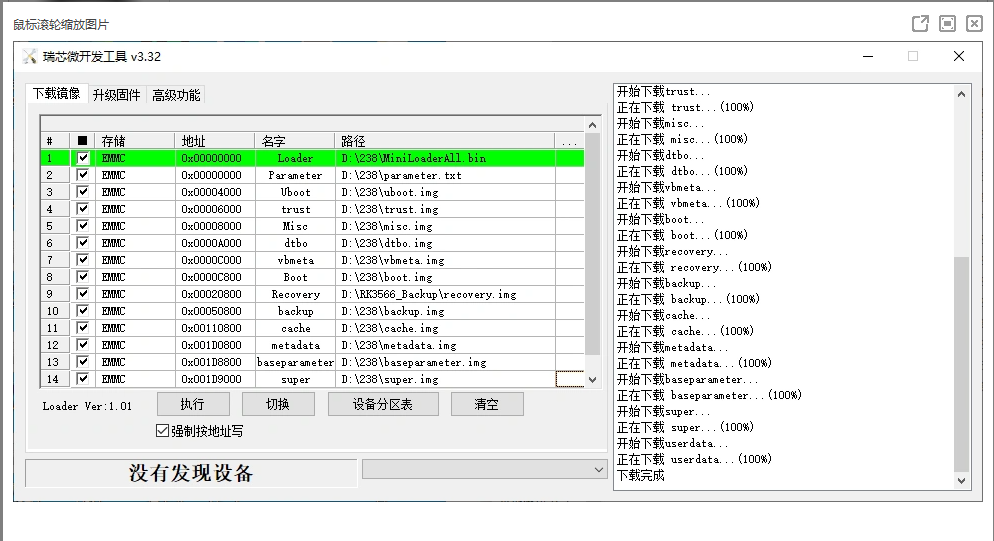This screenshot has width=994, height=541.
Task: Toggle the Recovery row checkbox
Action: click(83, 294)
